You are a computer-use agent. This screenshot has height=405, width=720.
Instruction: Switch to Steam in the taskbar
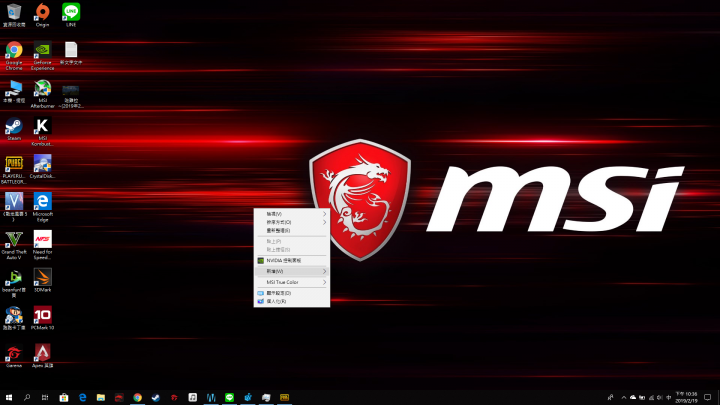point(156,397)
